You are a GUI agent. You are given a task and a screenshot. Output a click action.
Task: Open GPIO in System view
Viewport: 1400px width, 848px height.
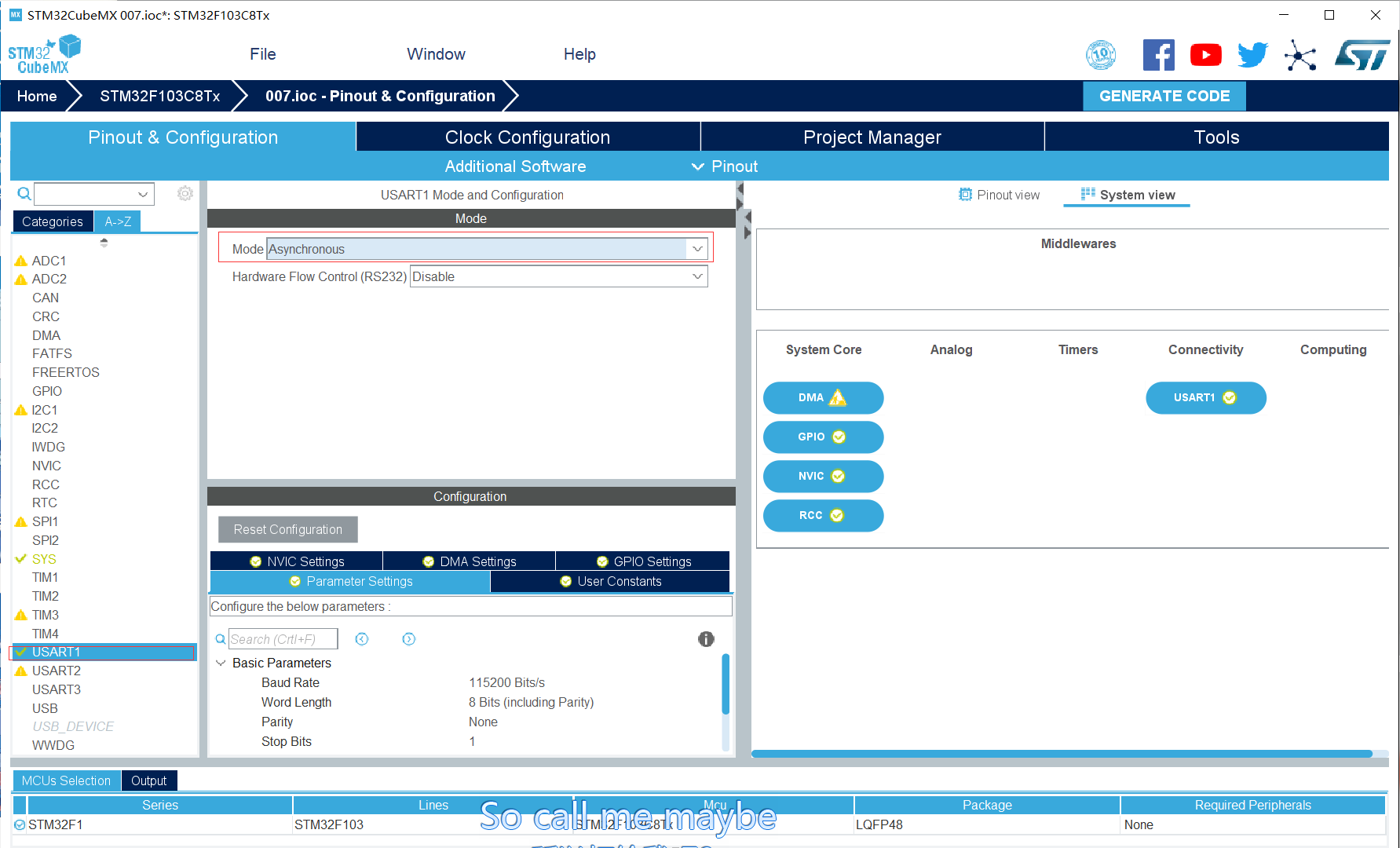[823, 437]
